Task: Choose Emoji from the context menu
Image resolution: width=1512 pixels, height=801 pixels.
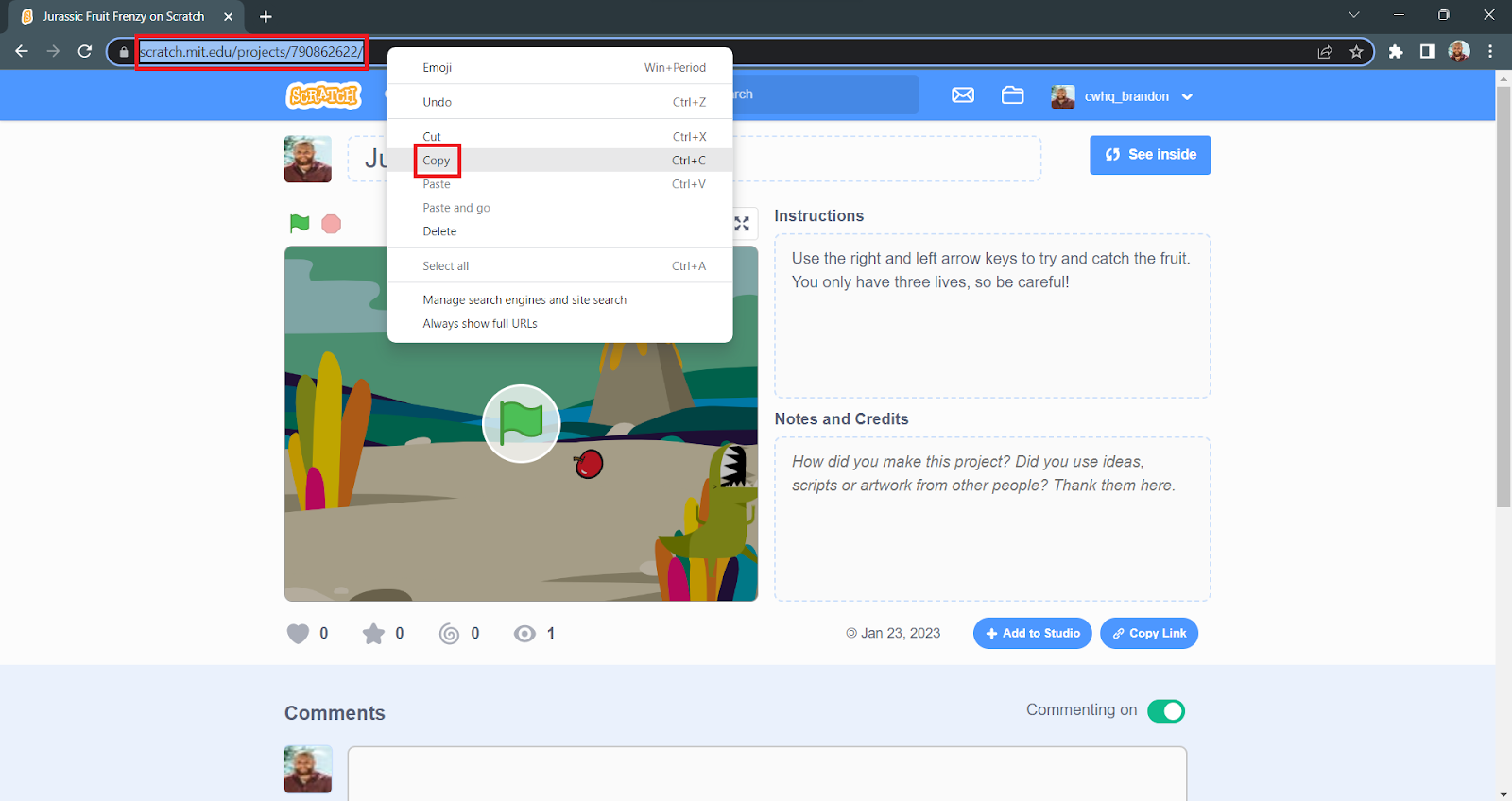Action: [560, 67]
